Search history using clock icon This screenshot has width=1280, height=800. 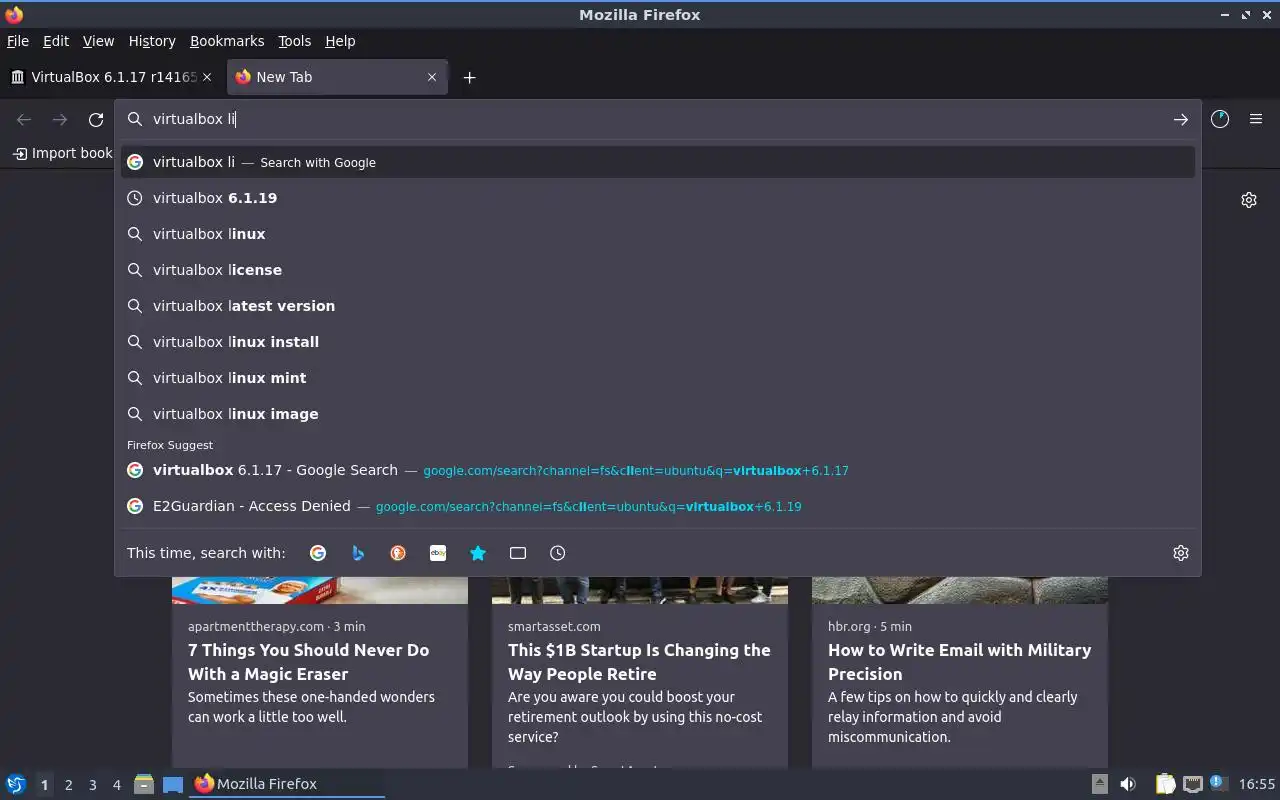pyautogui.click(x=558, y=553)
